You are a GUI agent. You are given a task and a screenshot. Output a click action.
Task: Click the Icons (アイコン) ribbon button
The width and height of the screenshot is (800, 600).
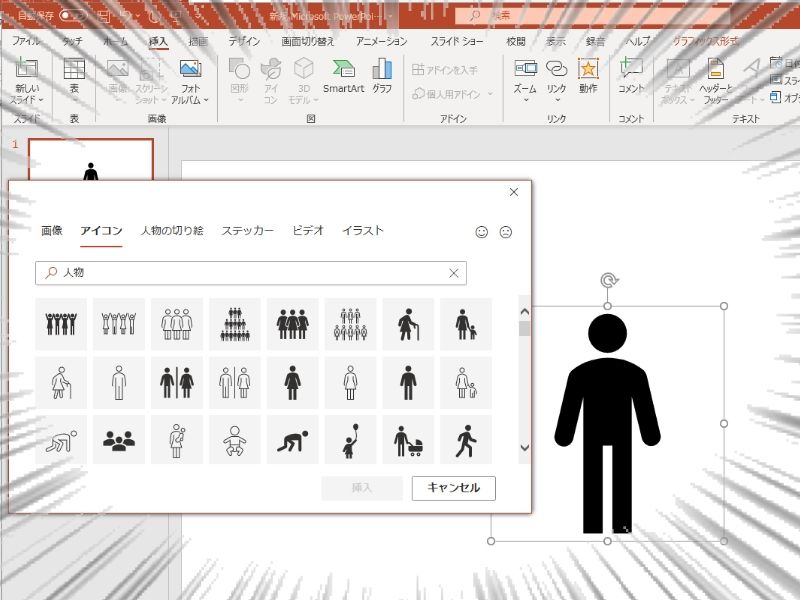point(271,80)
